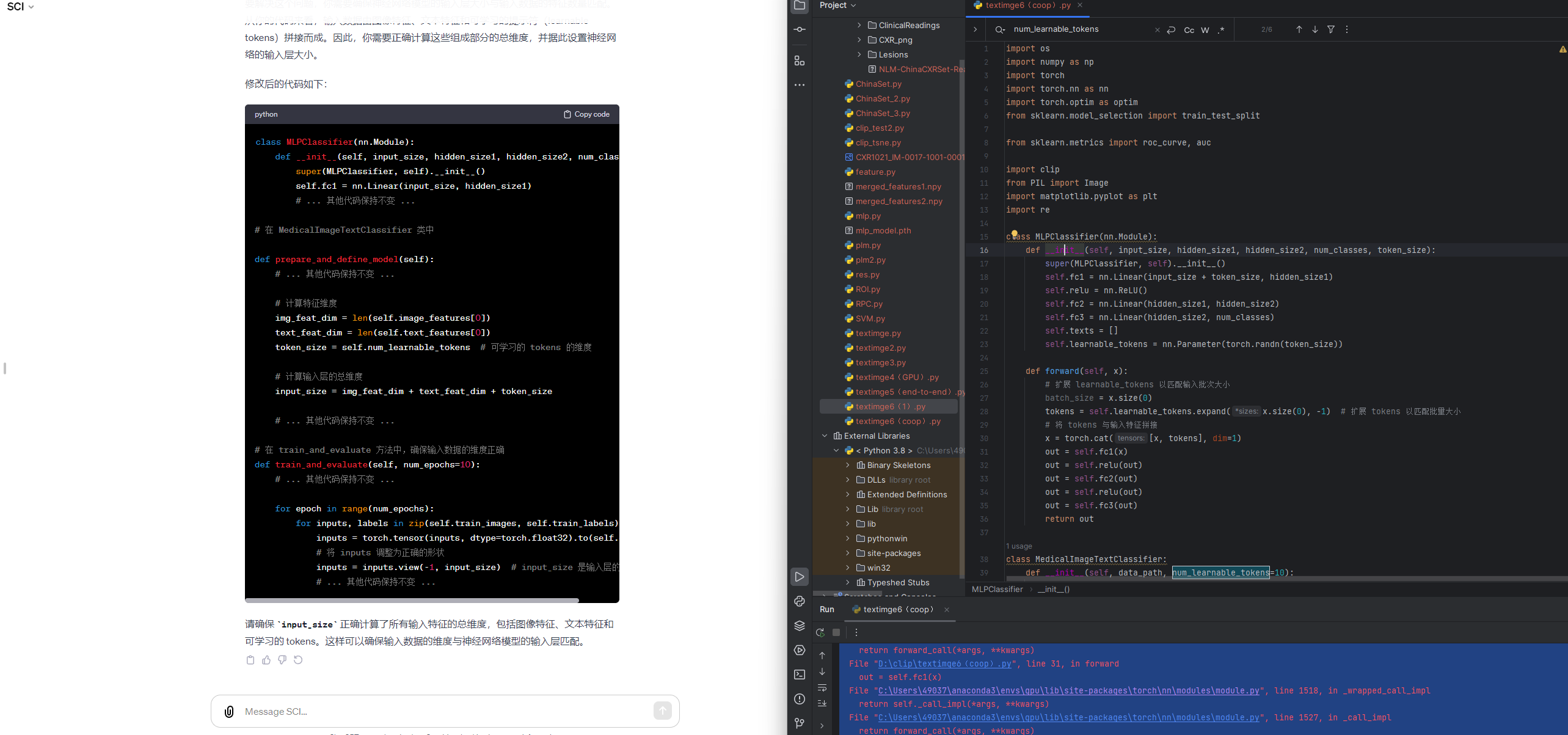1568x735 pixels.
Task: Rerun textimge6 with the rerun icon
Action: tap(820, 632)
